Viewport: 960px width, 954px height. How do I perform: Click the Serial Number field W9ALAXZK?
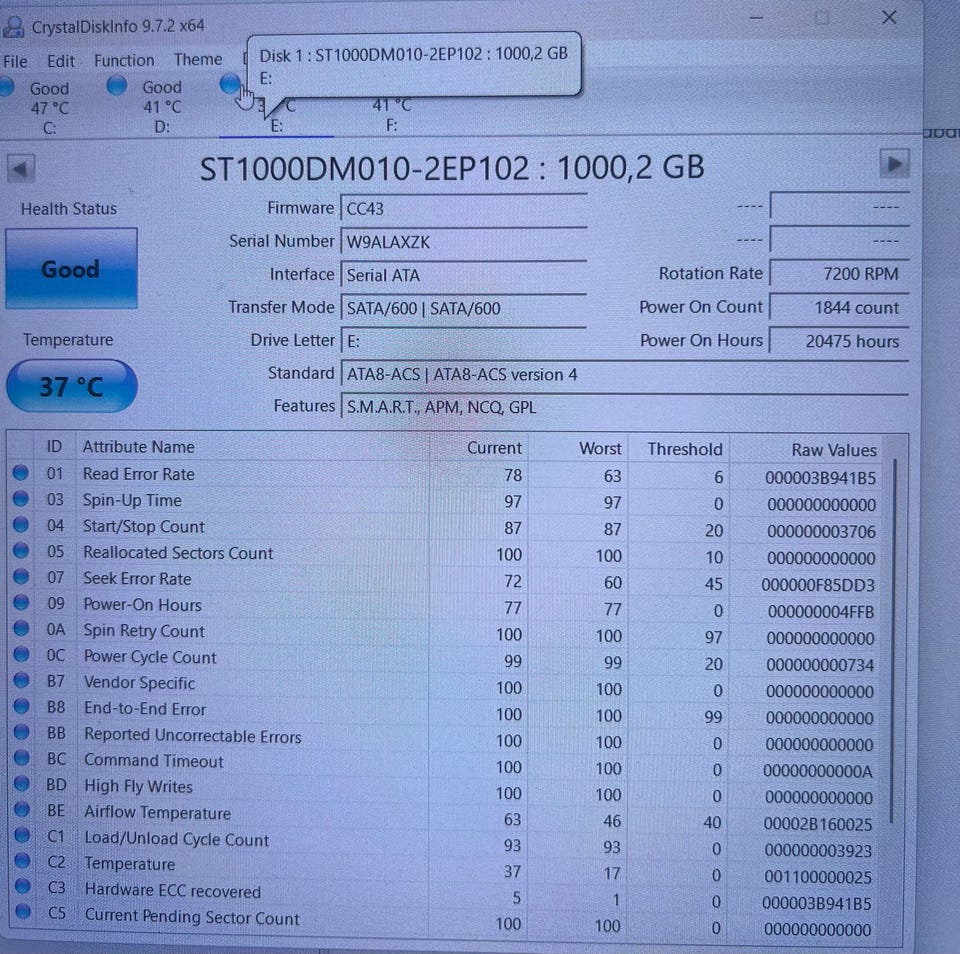coord(463,242)
